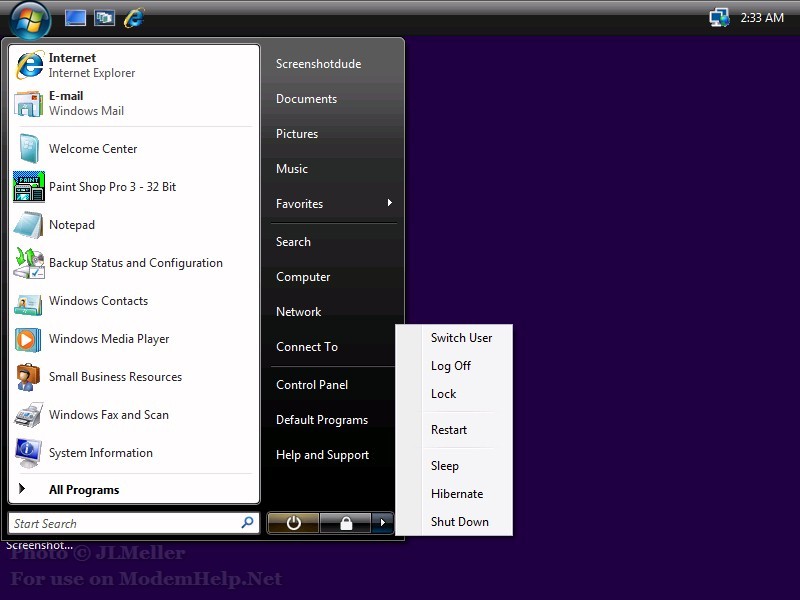Click the Start orb button

pyautogui.click(x=30, y=18)
